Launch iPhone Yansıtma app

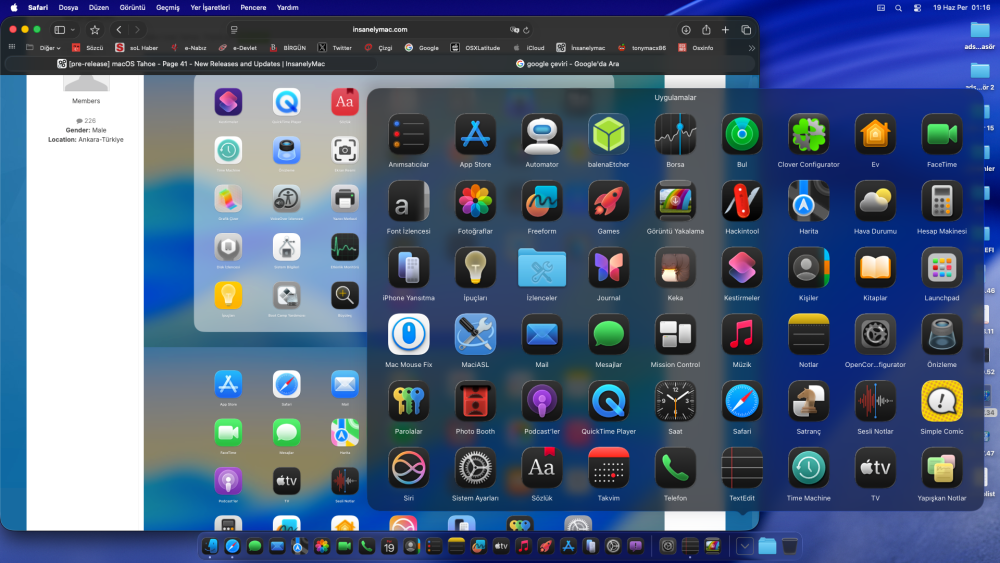tap(408, 268)
